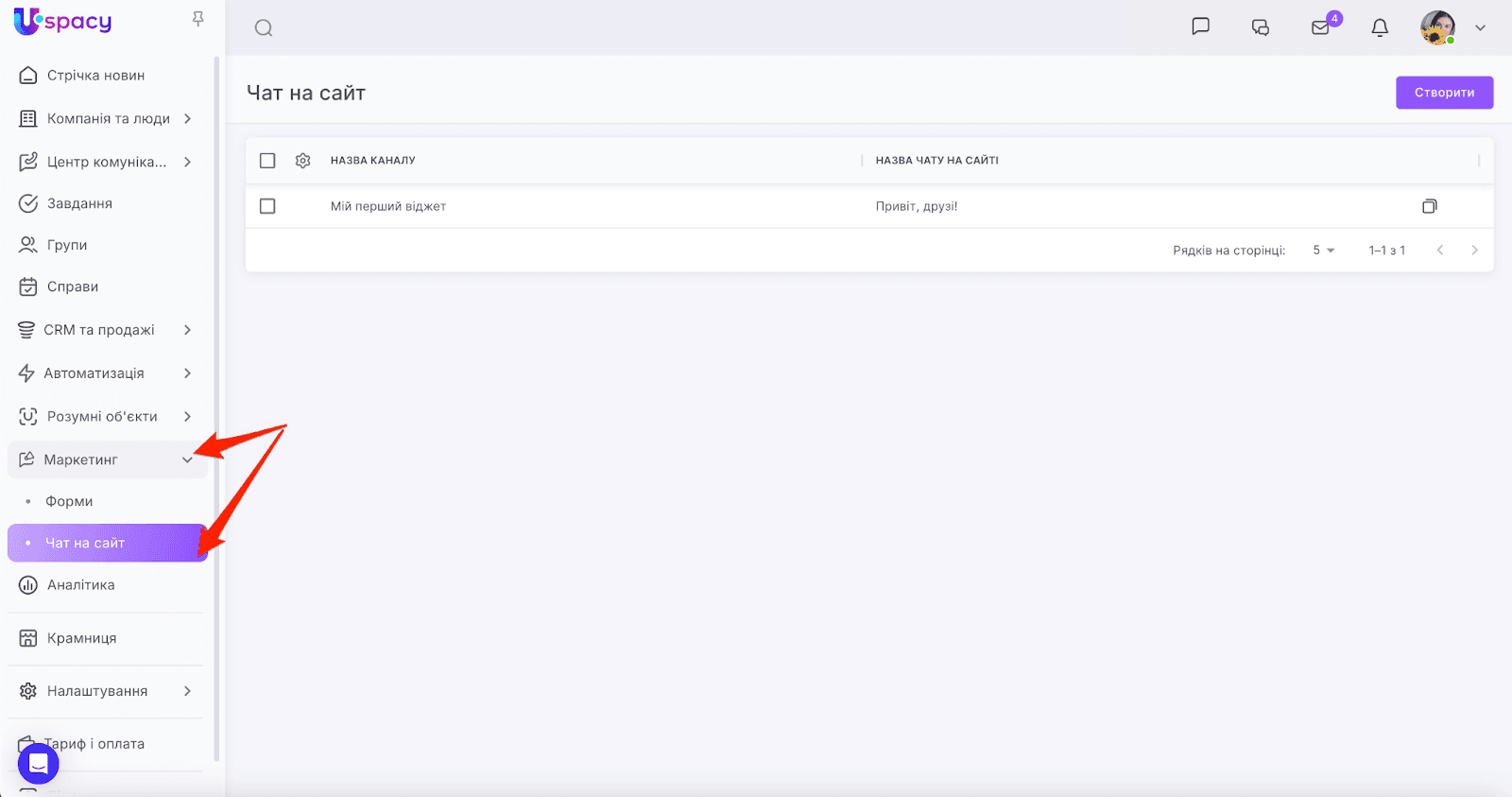
Task: Select all rows with header checkbox
Action: [267, 161]
